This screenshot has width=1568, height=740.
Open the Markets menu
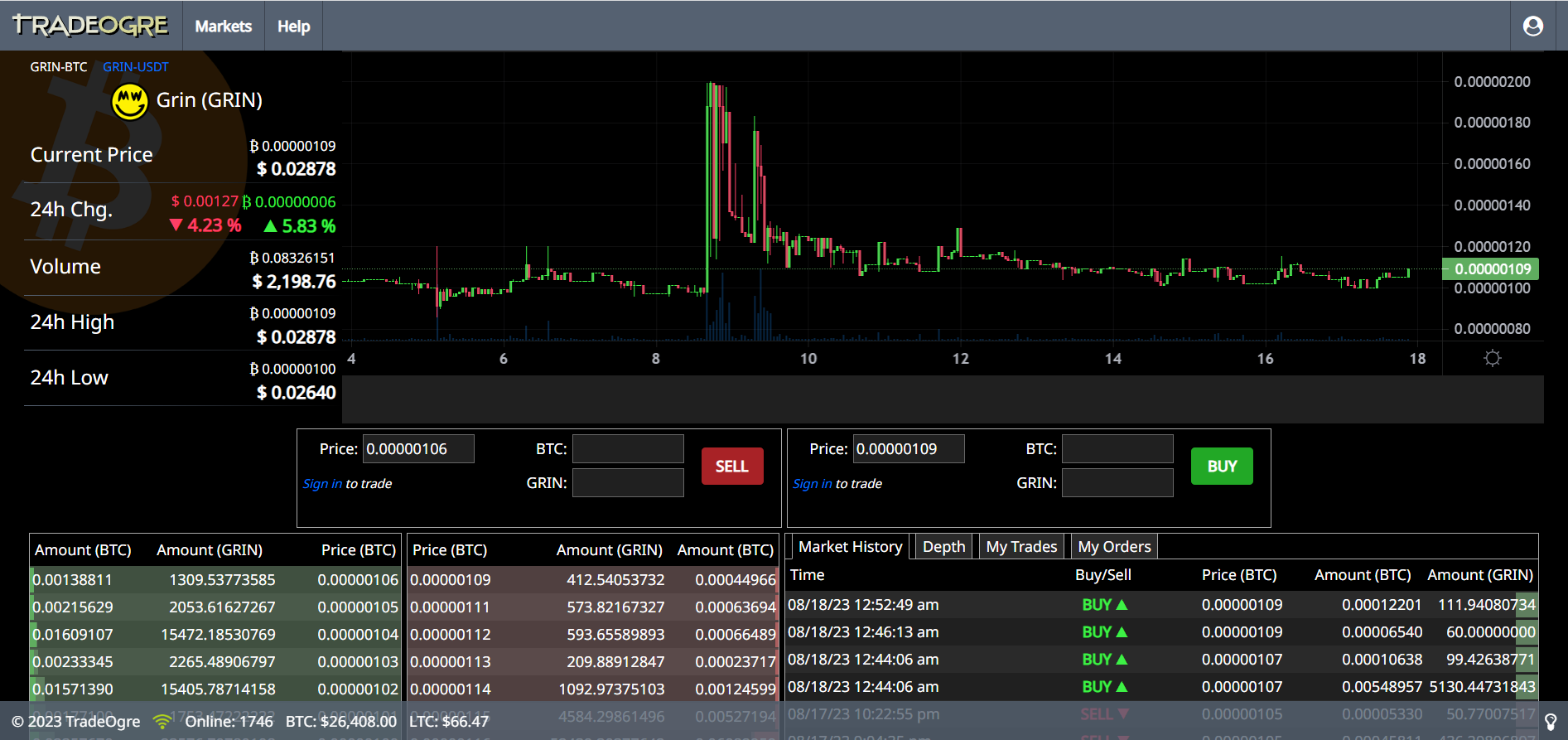223,27
